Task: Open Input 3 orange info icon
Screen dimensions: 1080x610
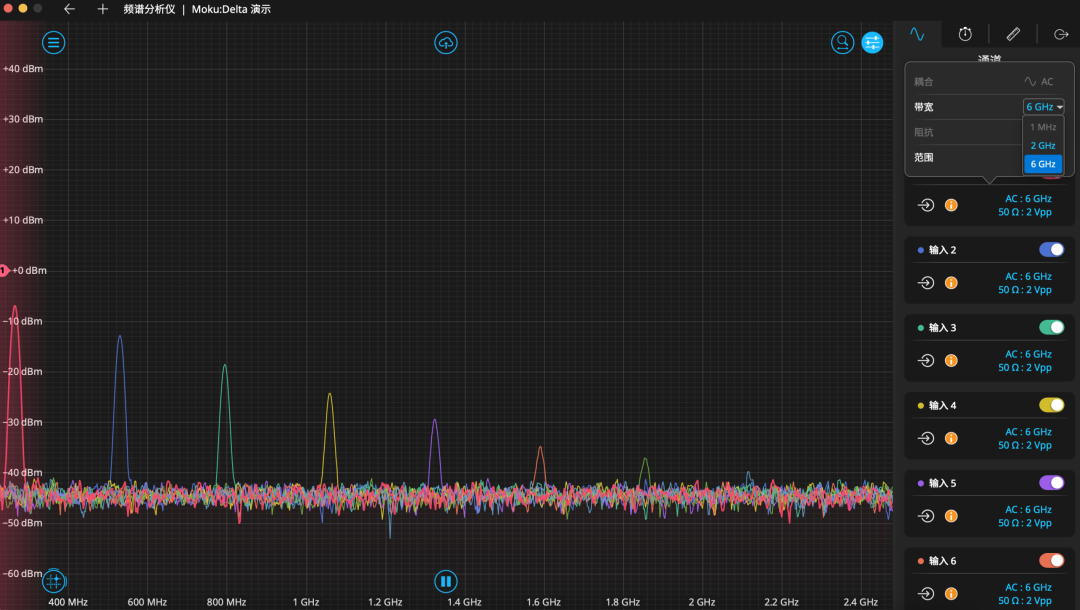Action: tap(951, 361)
